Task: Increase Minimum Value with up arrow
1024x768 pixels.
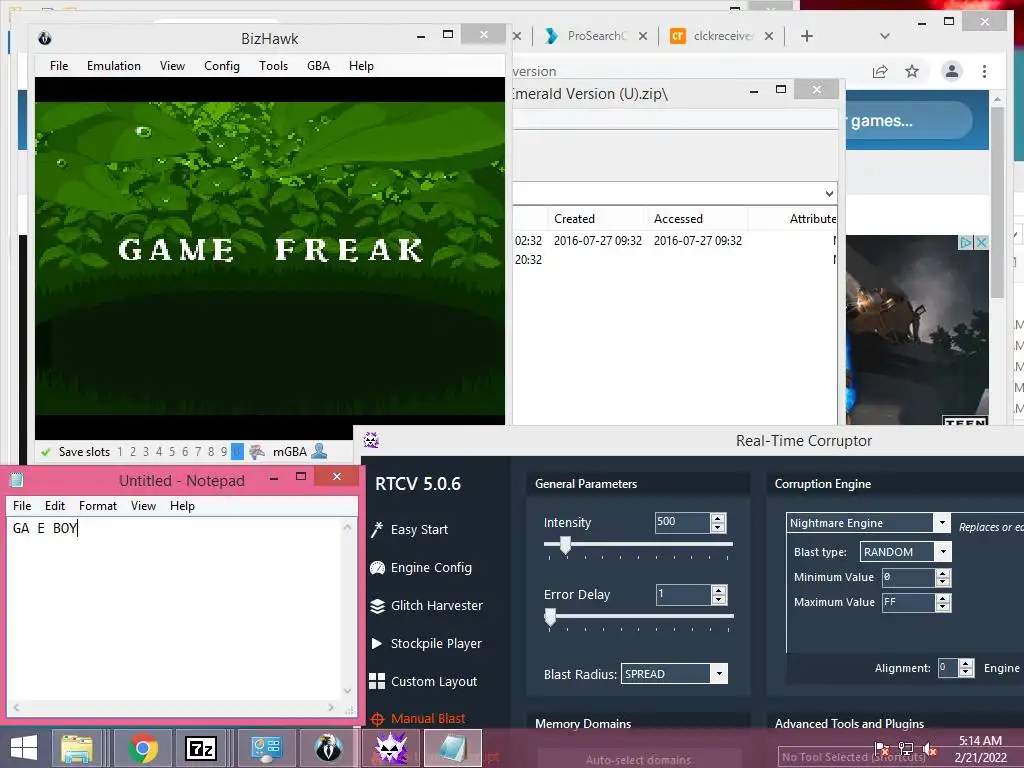Action: point(942,573)
